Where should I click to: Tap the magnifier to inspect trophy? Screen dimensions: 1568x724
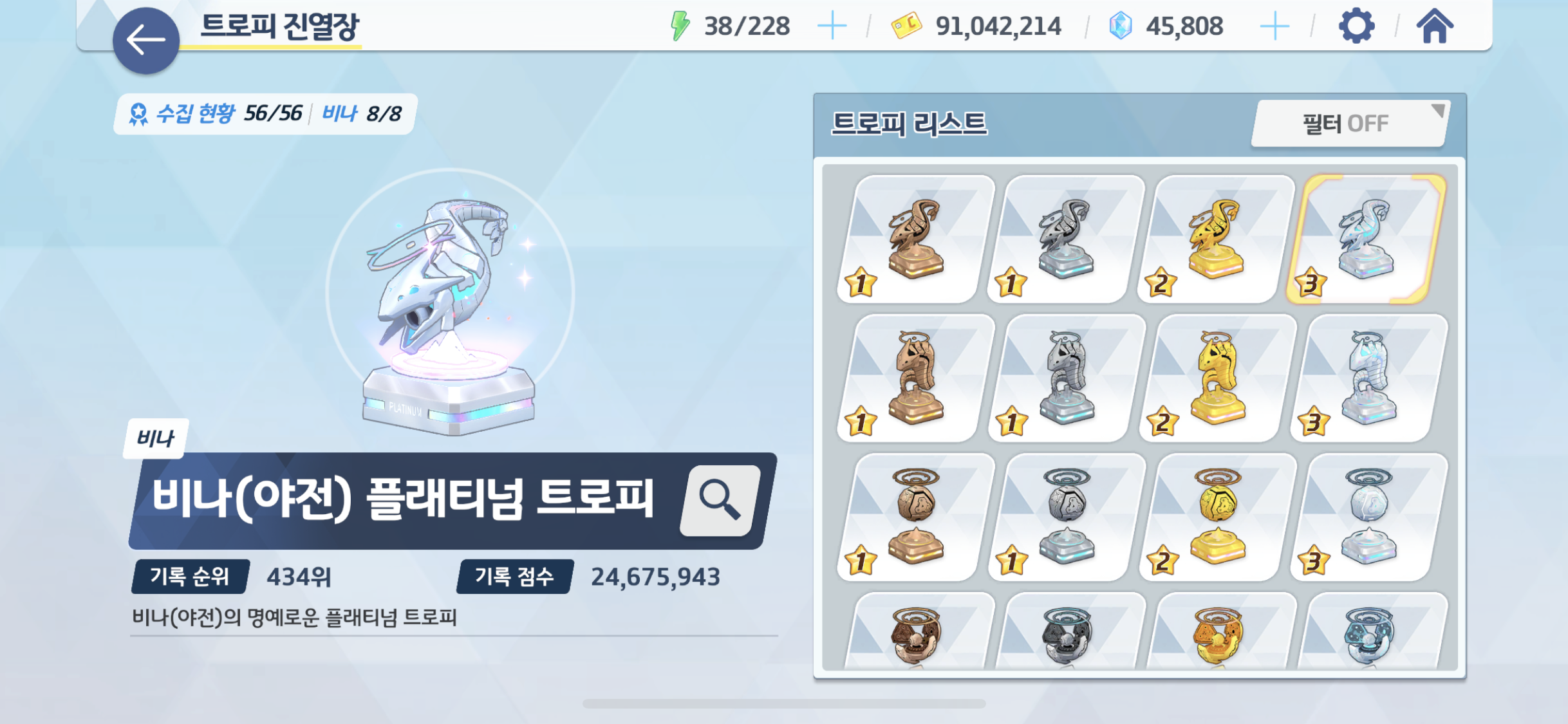[x=720, y=500]
